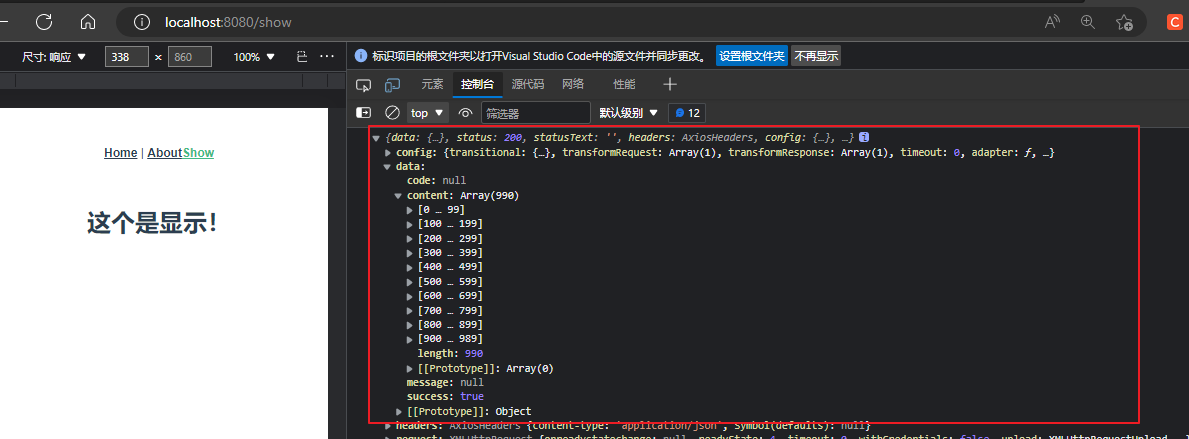Expand the [100 … 199] range
1189x439 pixels.
[x=410, y=224]
